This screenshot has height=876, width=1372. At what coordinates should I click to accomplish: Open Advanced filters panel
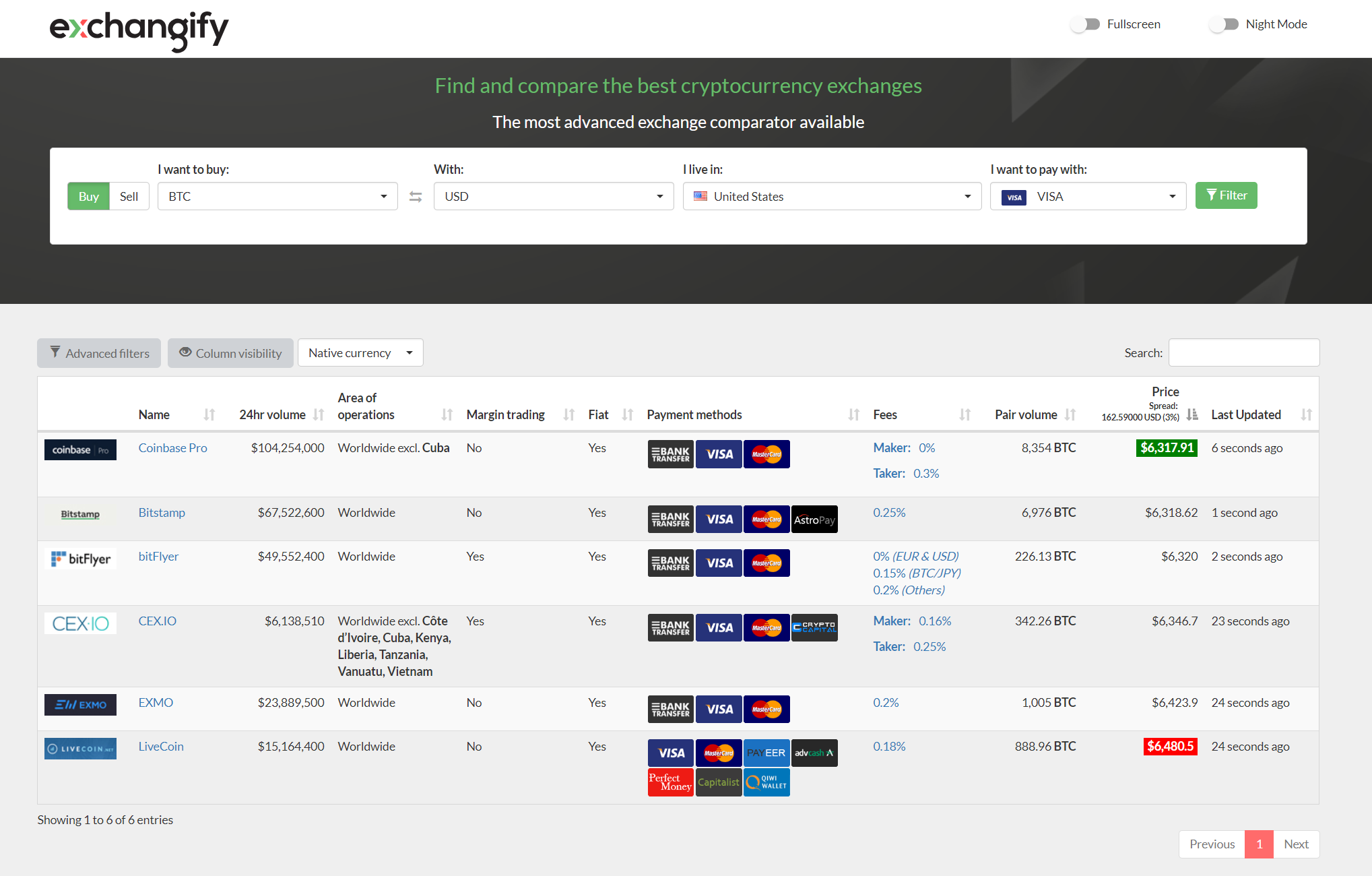(x=99, y=353)
